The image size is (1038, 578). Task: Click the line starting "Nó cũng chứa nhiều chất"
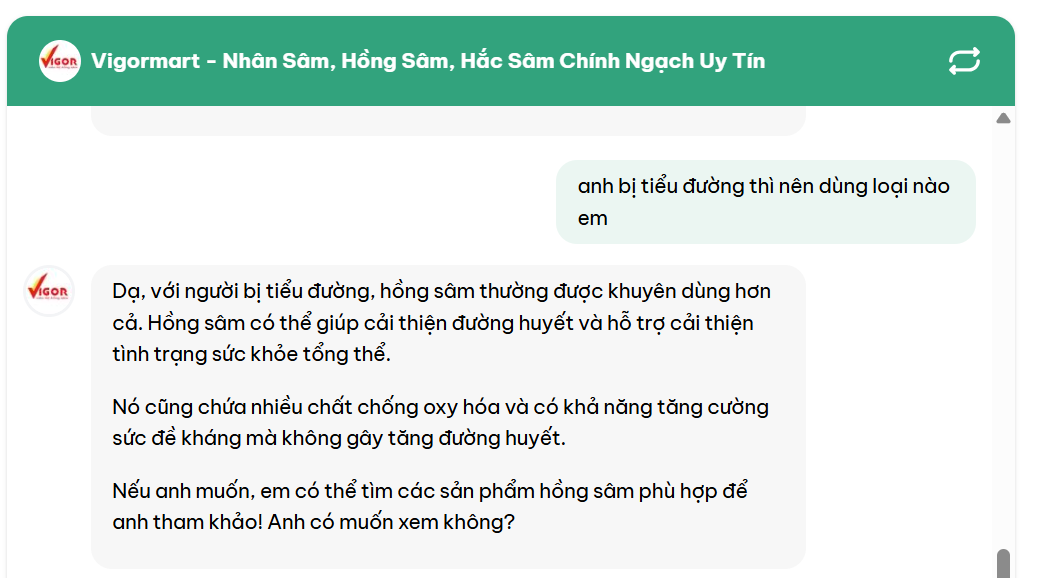(440, 407)
